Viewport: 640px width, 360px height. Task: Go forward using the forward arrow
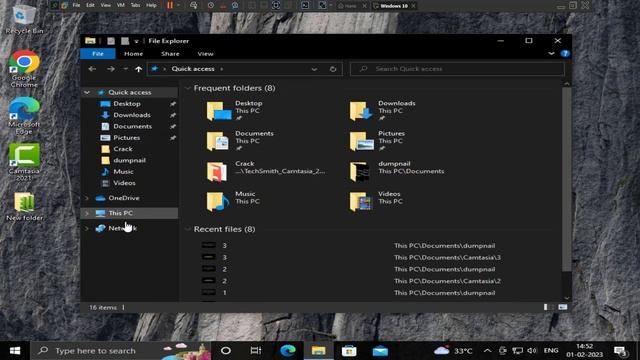(x=111, y=69)
